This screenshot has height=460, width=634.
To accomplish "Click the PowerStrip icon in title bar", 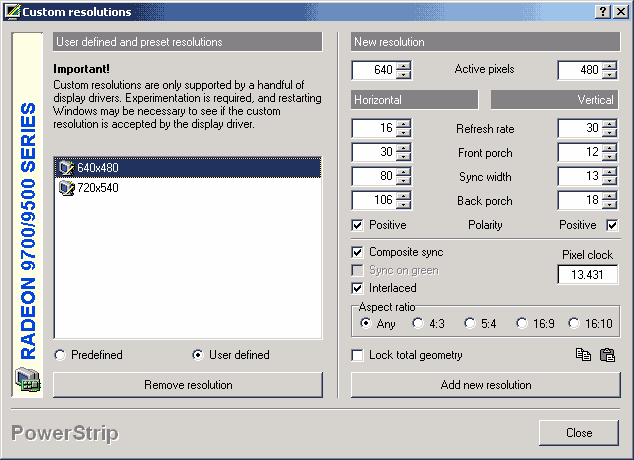I will coord(11,12).
